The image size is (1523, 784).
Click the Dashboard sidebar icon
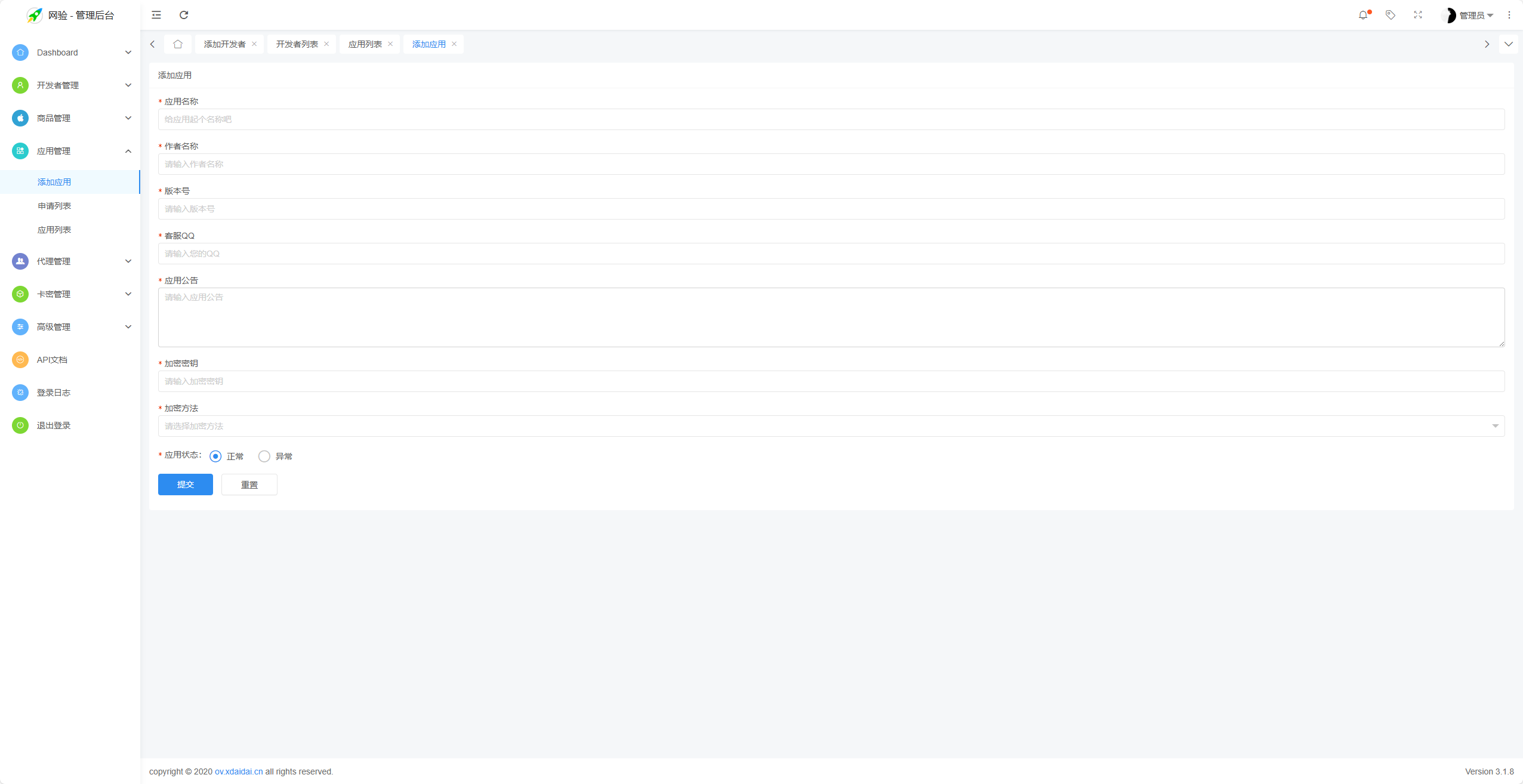click(20, 53)
